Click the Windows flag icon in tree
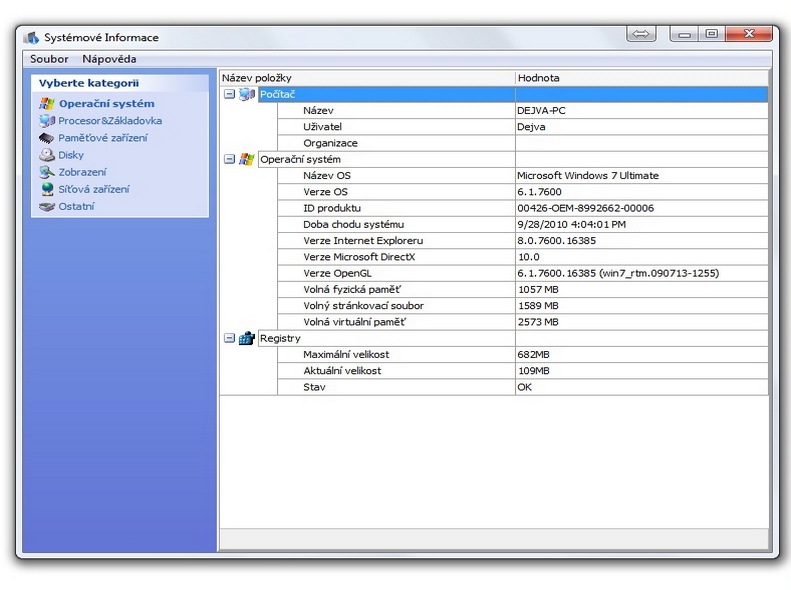Screen dimensions: 791x590 tap(247, 159)
